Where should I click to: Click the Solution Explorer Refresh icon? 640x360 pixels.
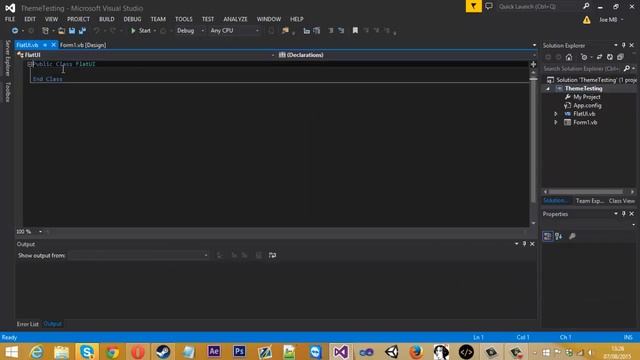click(610, 57)
